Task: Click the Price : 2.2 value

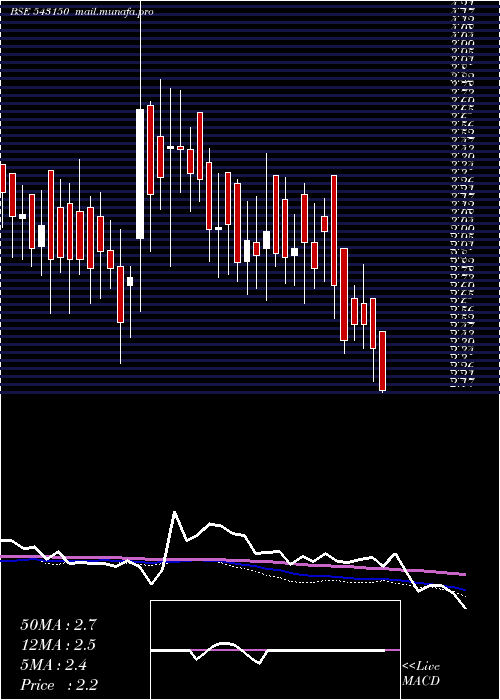Action: (59, 685)
